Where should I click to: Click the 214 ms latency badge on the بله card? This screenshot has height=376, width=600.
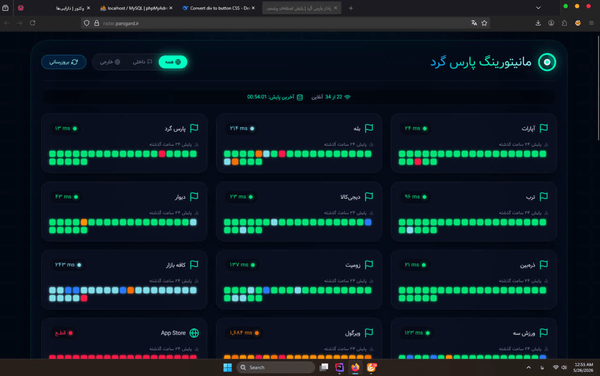tap(242, 129)
